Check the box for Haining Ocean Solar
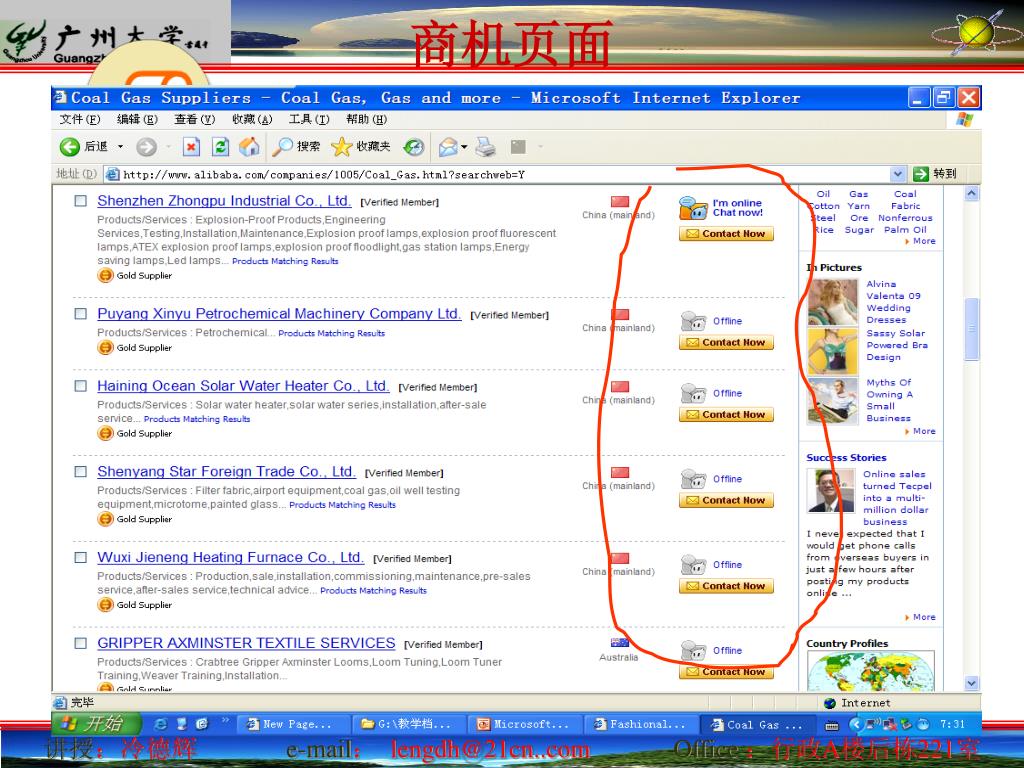 pos(80,386)
